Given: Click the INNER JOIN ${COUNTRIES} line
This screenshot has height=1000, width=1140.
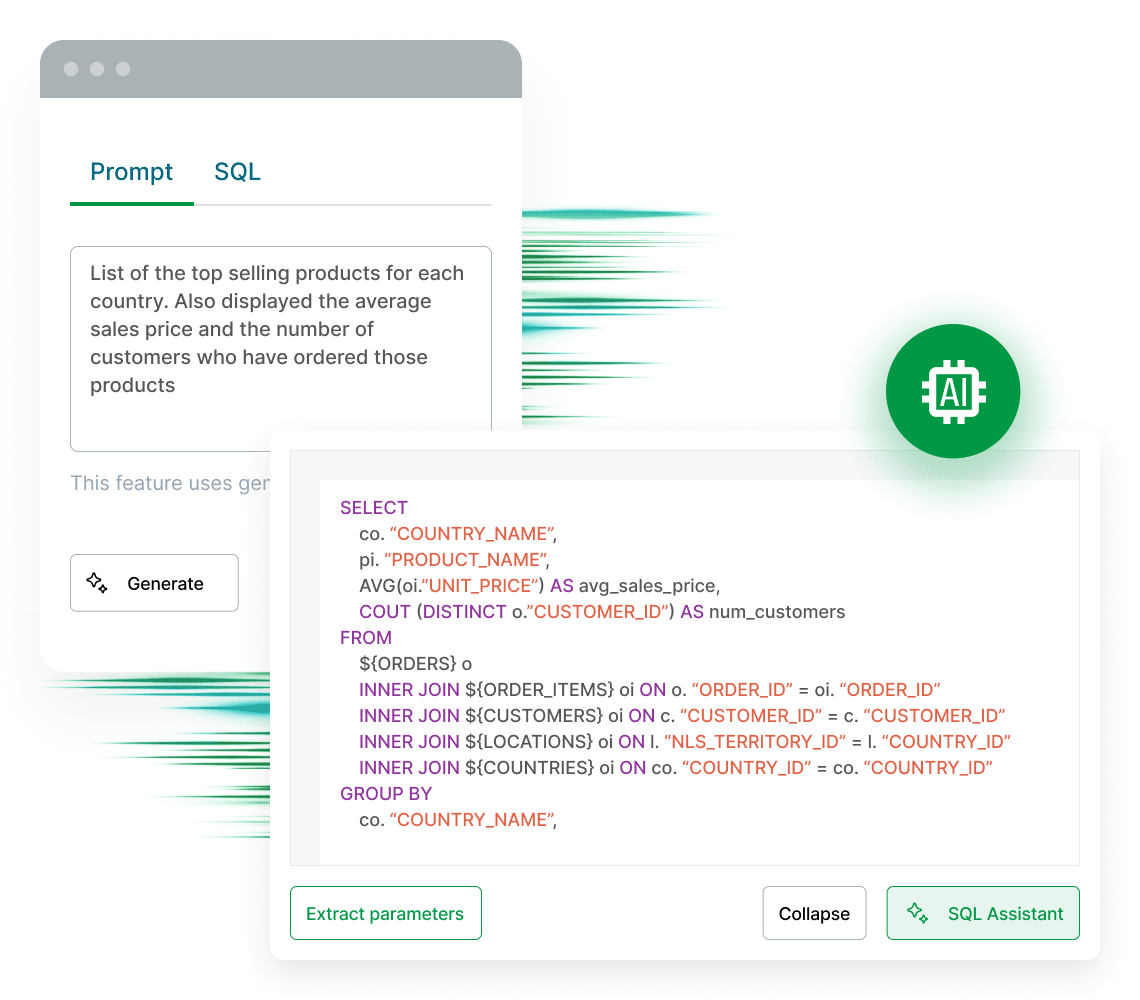Looking at the screenshot, I should 676,768.
